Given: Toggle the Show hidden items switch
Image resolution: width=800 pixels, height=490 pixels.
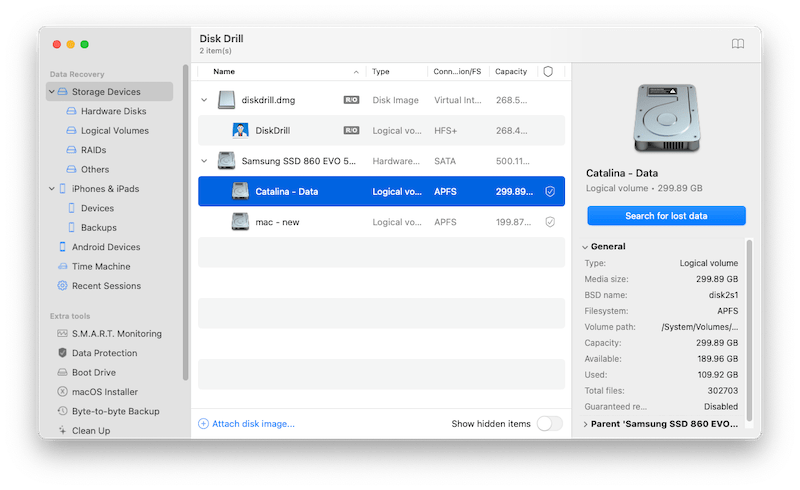Looking at the screenshot, I should (x=549, y=424).
